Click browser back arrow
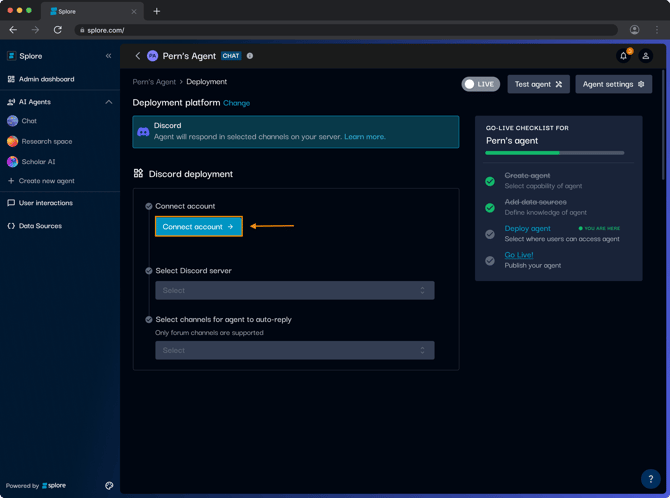 (x=13, y=30)
